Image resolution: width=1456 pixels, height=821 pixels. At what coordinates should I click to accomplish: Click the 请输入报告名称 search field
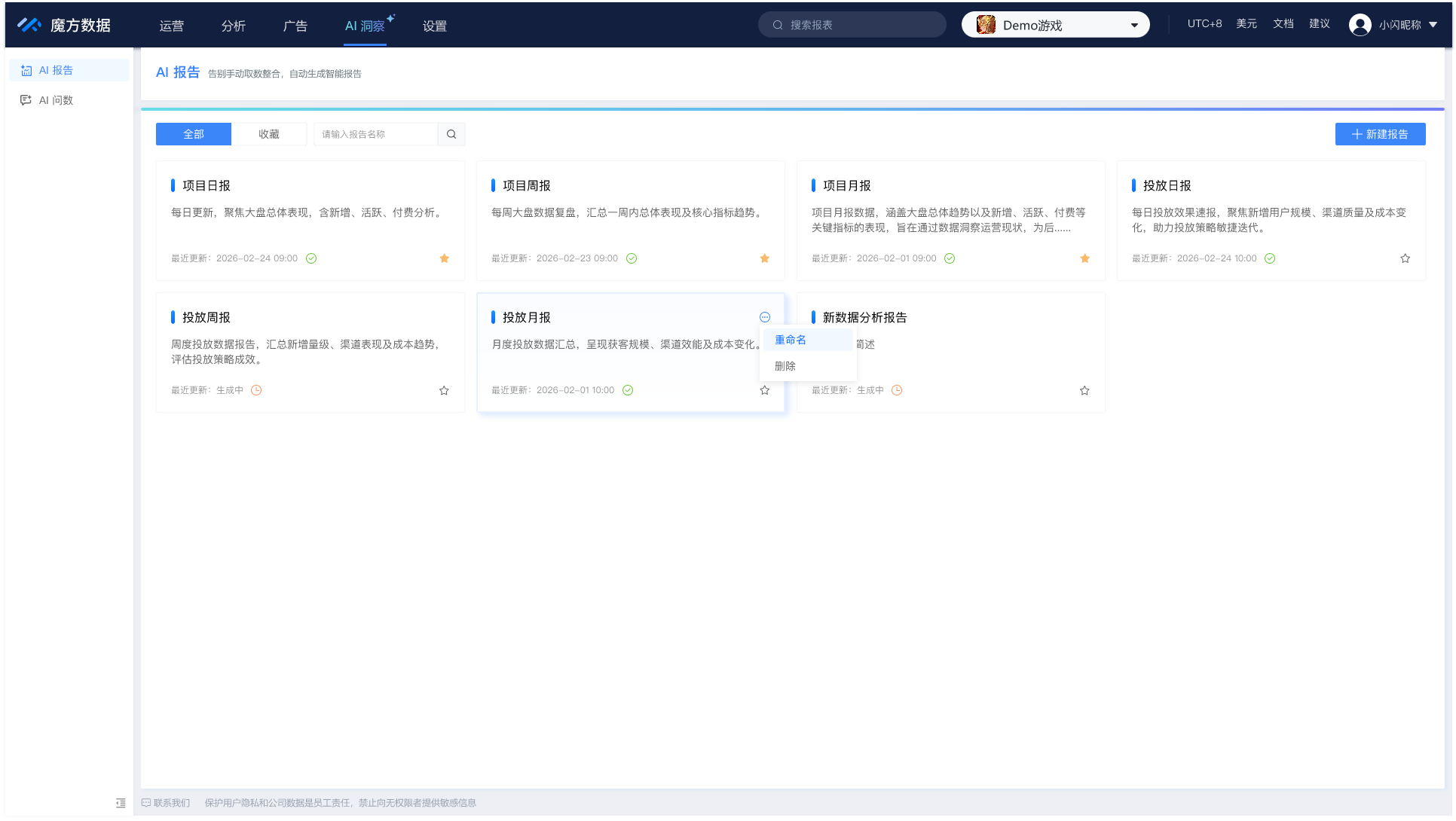tap(373, 133)
